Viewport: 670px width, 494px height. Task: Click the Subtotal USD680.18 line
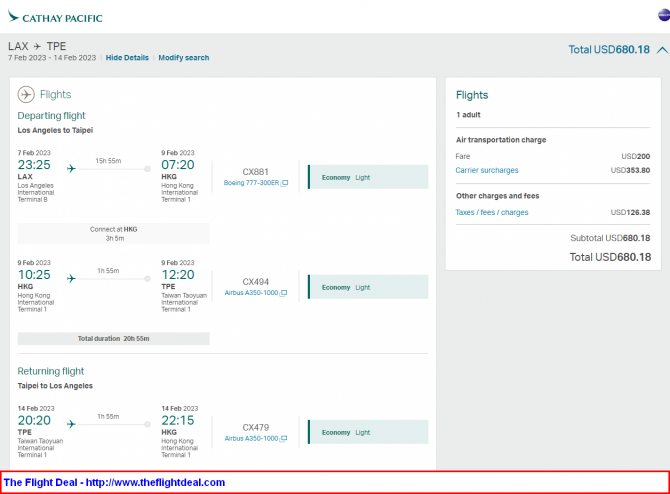pos(610,238)
